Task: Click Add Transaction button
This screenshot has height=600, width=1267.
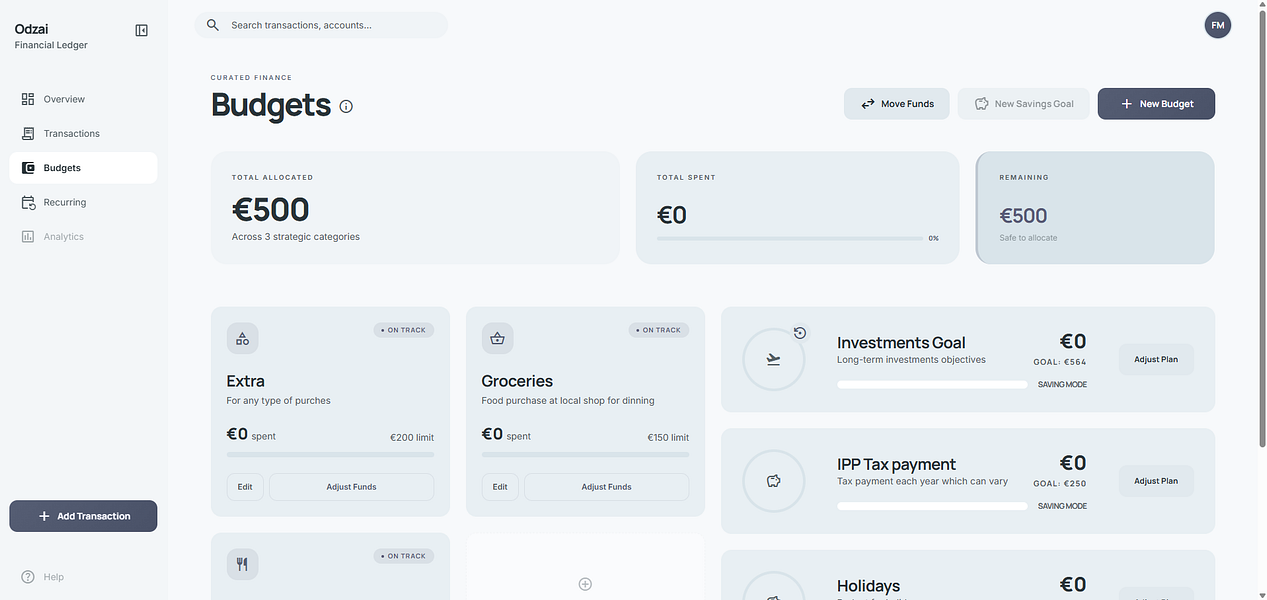Action: 83,516
